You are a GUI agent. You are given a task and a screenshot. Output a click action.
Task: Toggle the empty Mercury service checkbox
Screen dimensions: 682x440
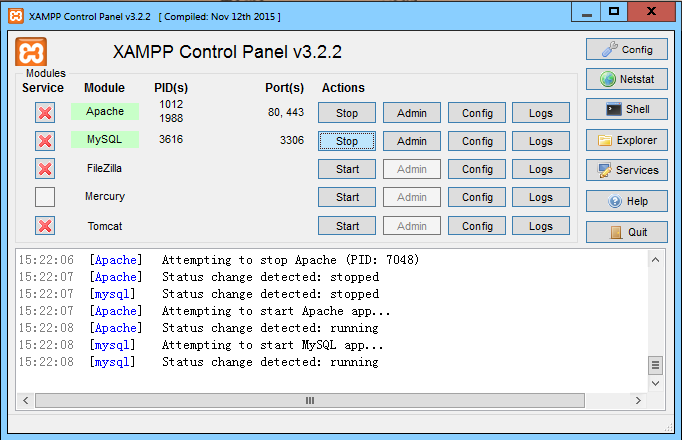tap(45, 197)
